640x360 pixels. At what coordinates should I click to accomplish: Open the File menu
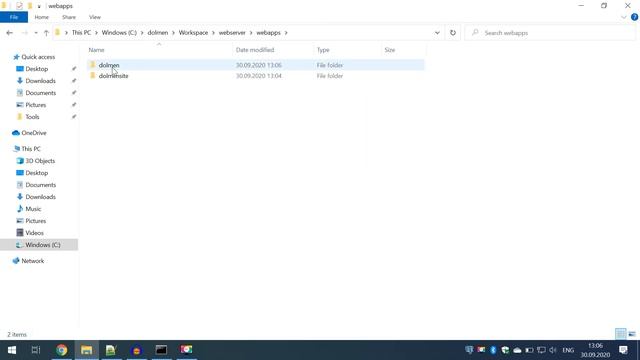pyautogui.click(x=14, y=17)
